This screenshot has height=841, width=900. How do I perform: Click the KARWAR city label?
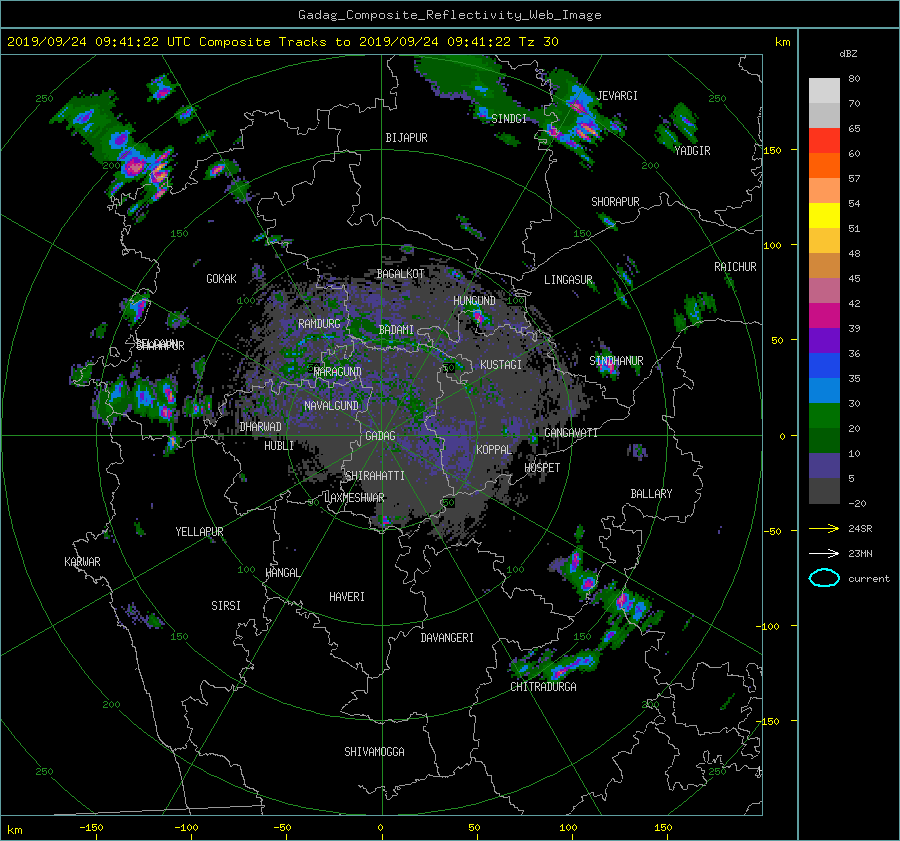point(83,562)
